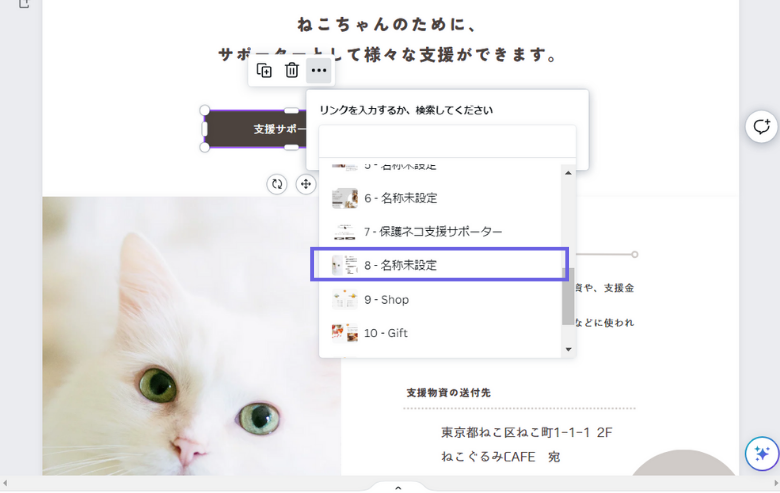
Task: Click the share icon at top left
Action: [x=24, y=4]
